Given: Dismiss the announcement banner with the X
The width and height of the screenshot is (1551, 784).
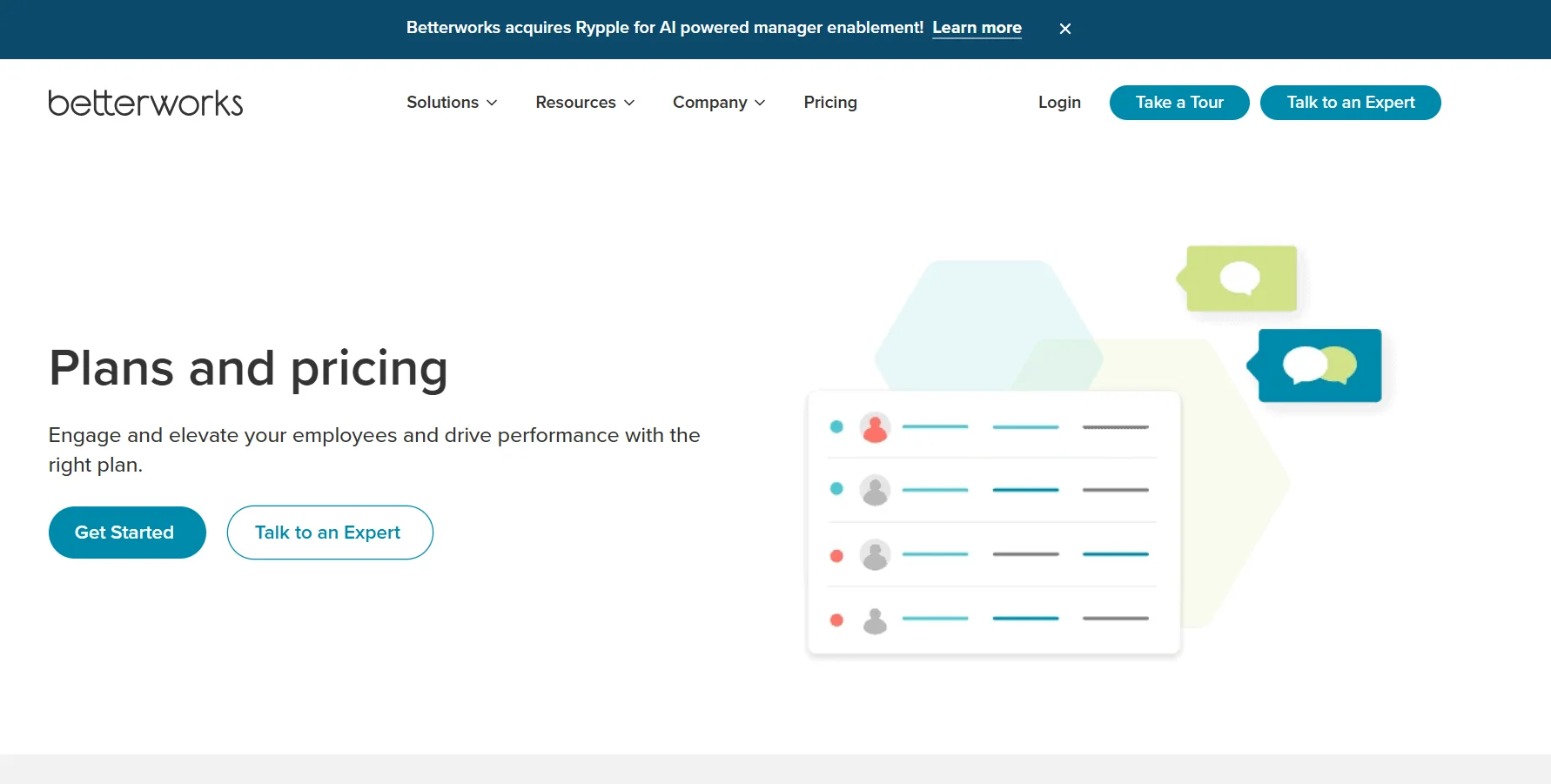Looking at the screenshot, I should [1064, 29].
